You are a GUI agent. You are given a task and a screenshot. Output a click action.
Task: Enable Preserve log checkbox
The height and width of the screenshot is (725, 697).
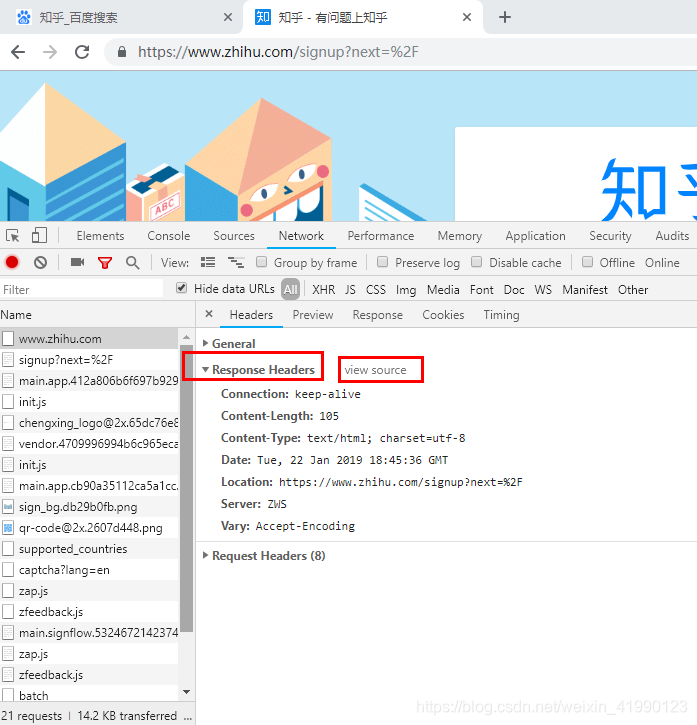[382, 262]
